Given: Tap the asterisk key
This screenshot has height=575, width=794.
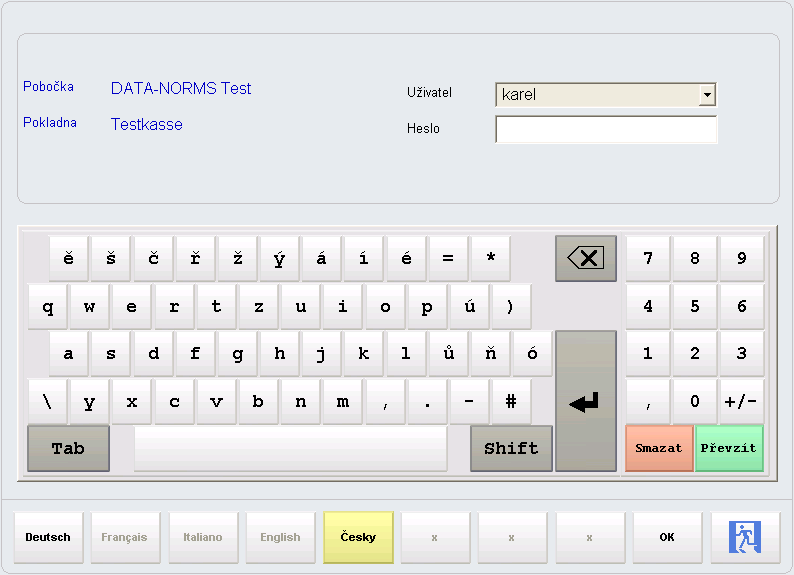Looking at the screenshot, I should click(491, 258).
